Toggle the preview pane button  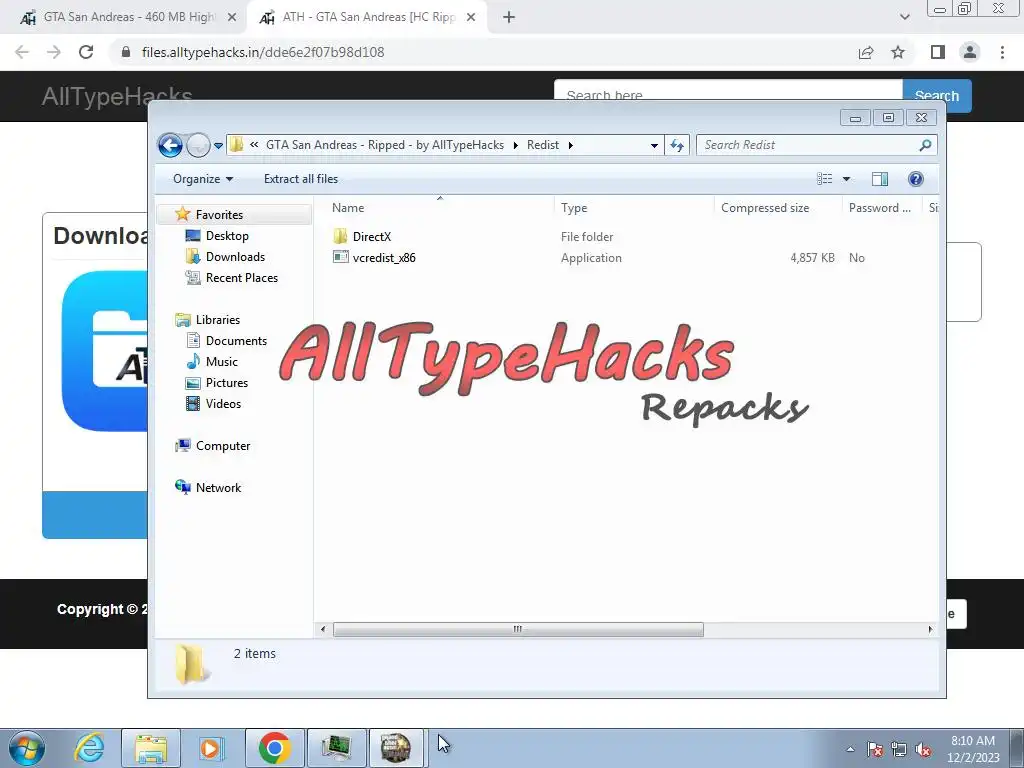[880, 179]
